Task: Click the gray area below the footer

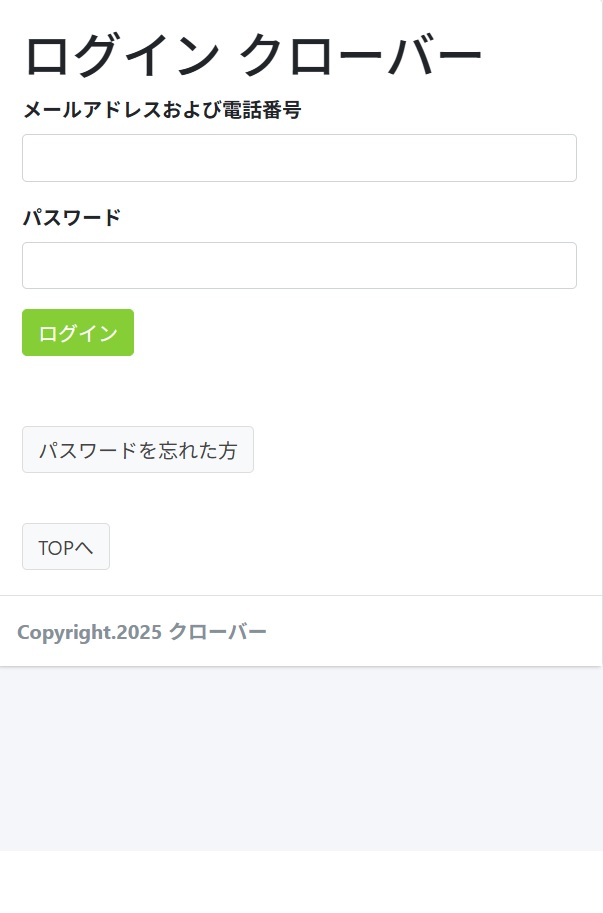Action: [x=300, y=760]
